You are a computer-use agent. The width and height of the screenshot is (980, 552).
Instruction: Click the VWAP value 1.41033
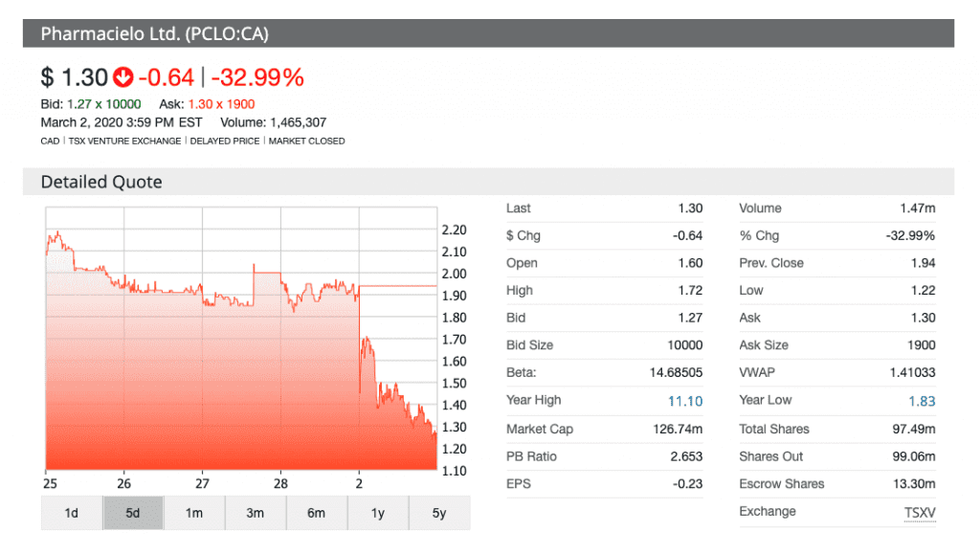click(x=909, y=372)
